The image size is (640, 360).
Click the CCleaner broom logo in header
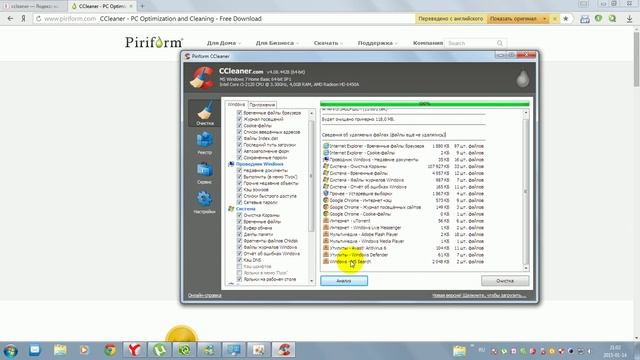pyautogui.click(x=202, y=78)
